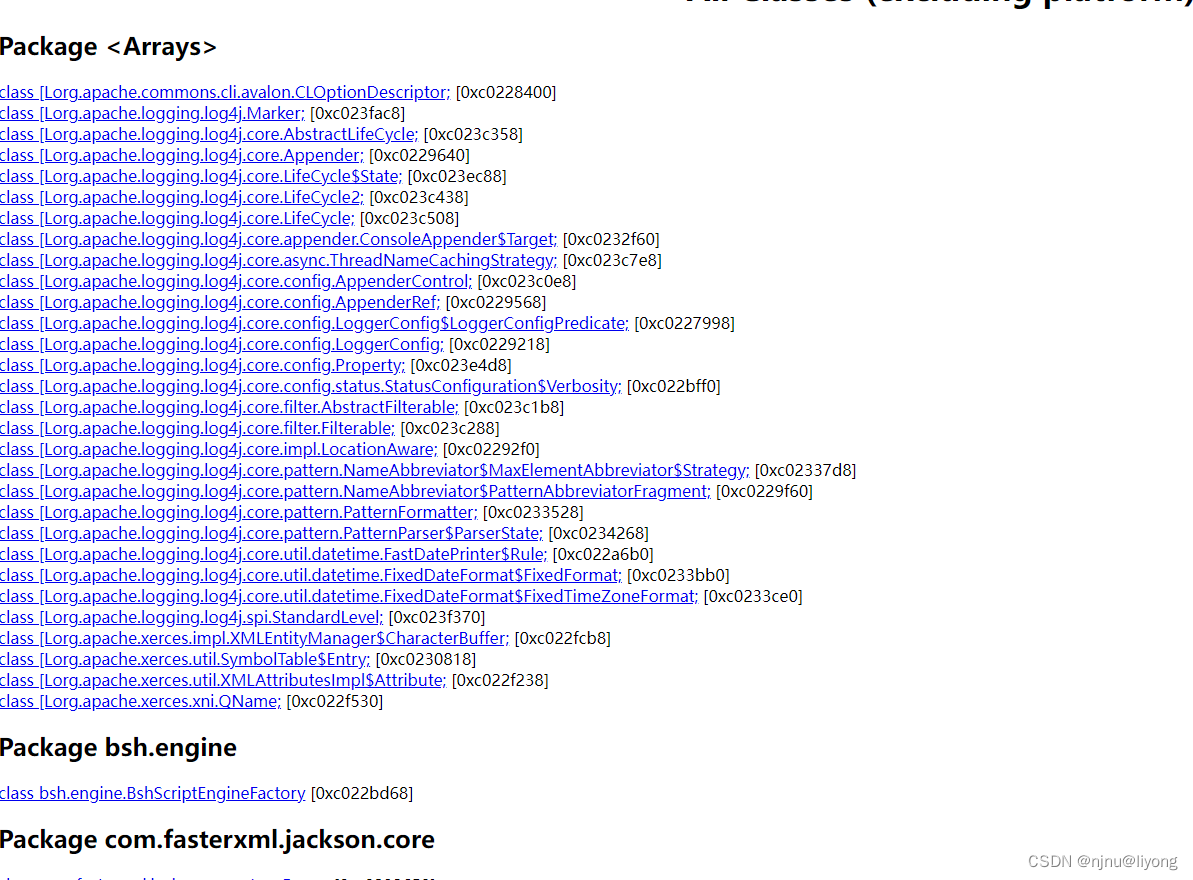Open the filter.Filterable; class link
1193x880 pixels.
(x=197, y=429)
